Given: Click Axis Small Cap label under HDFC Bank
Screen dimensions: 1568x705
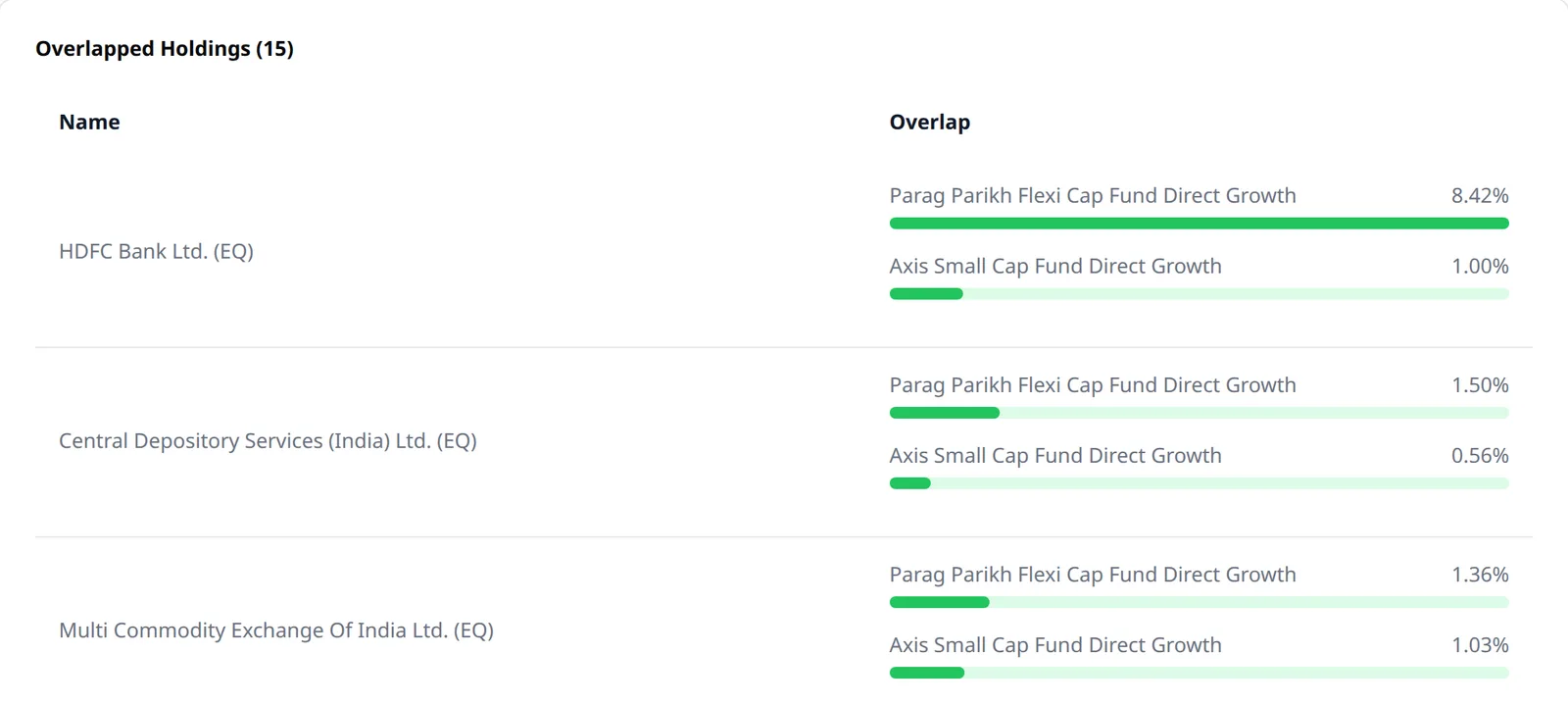Looking at the screenshot, I should click(x=1055, y=267).
